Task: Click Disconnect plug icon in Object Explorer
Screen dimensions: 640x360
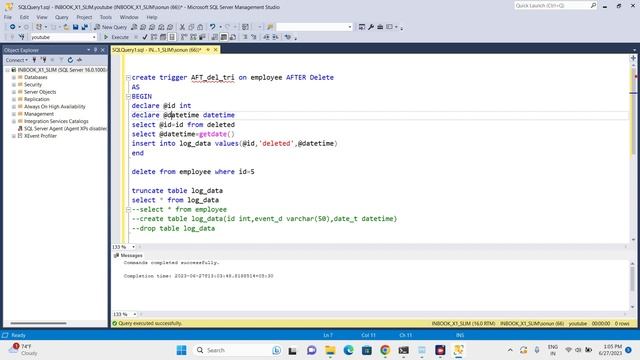Action: (43, 60)
